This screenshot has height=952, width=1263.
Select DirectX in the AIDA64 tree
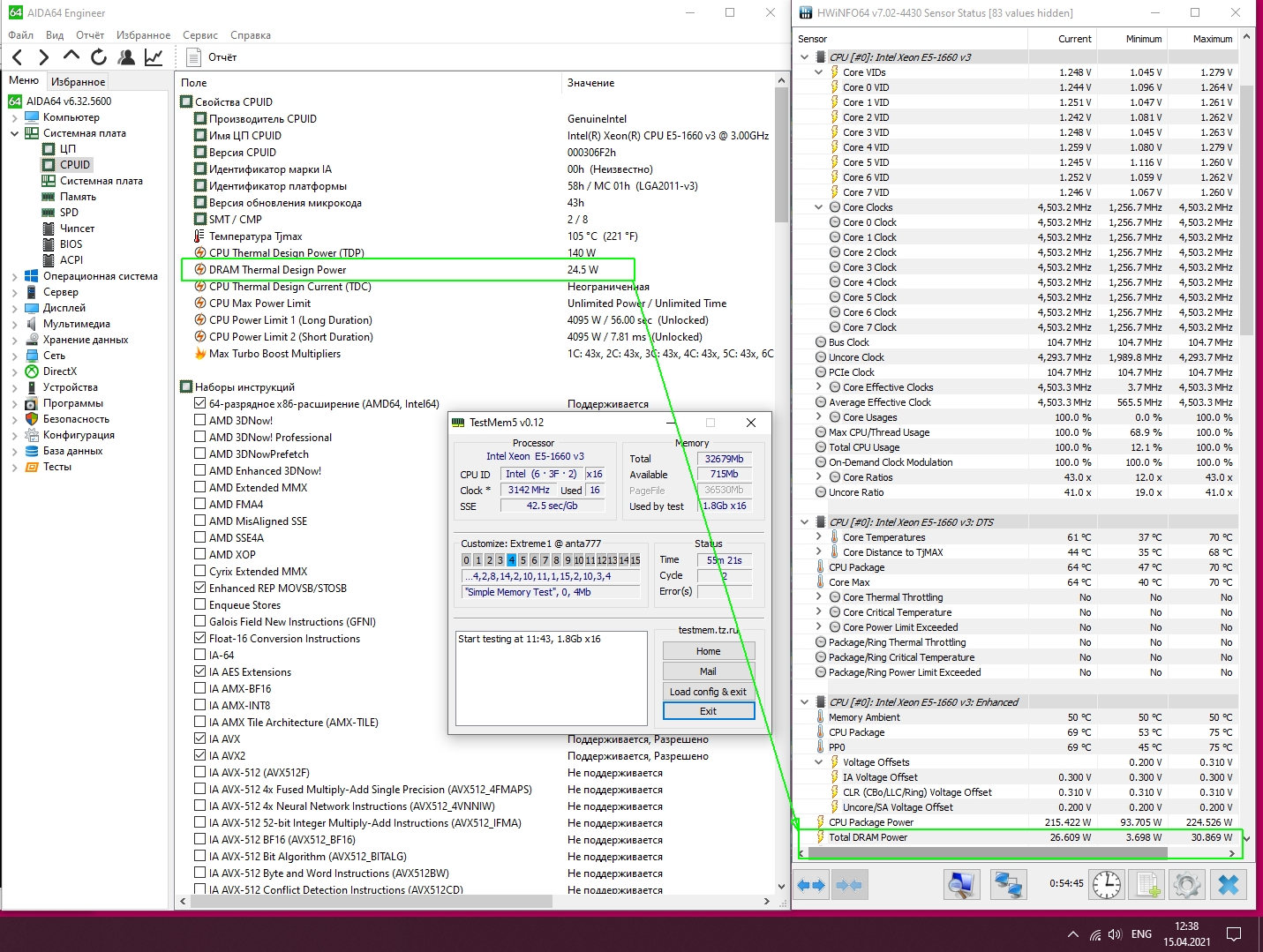[60, 371]
